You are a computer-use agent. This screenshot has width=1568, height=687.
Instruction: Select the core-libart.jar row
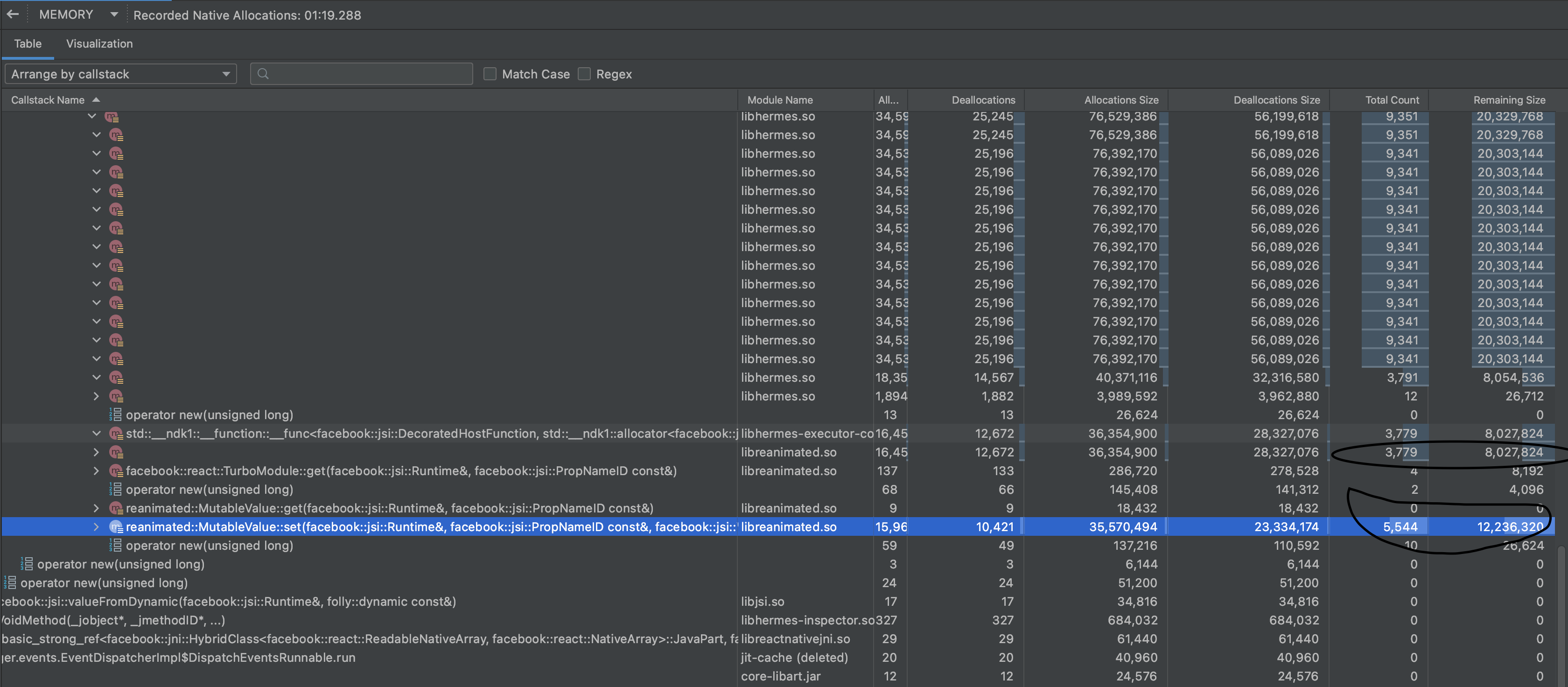(x=778, y=676)
